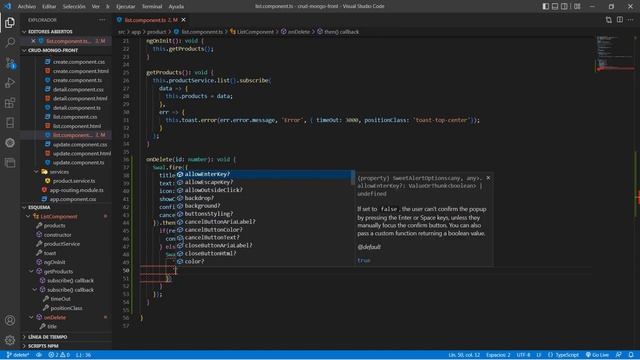Image resolution: width=640 pixels, height=360 pixels.
Task: Open the Ayuda menu
Action: click(176, 7)
